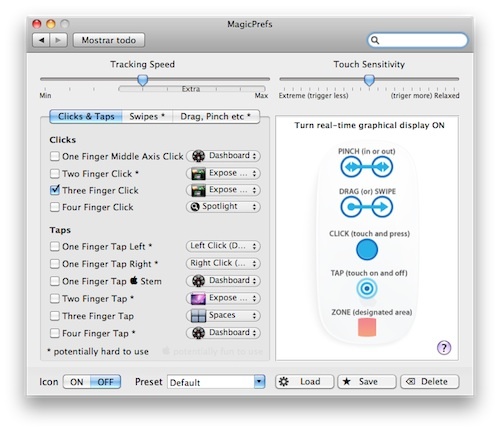
Task: Open the Apple Stem tap Dashboard dropdown stepper
Action: point(254,281)
